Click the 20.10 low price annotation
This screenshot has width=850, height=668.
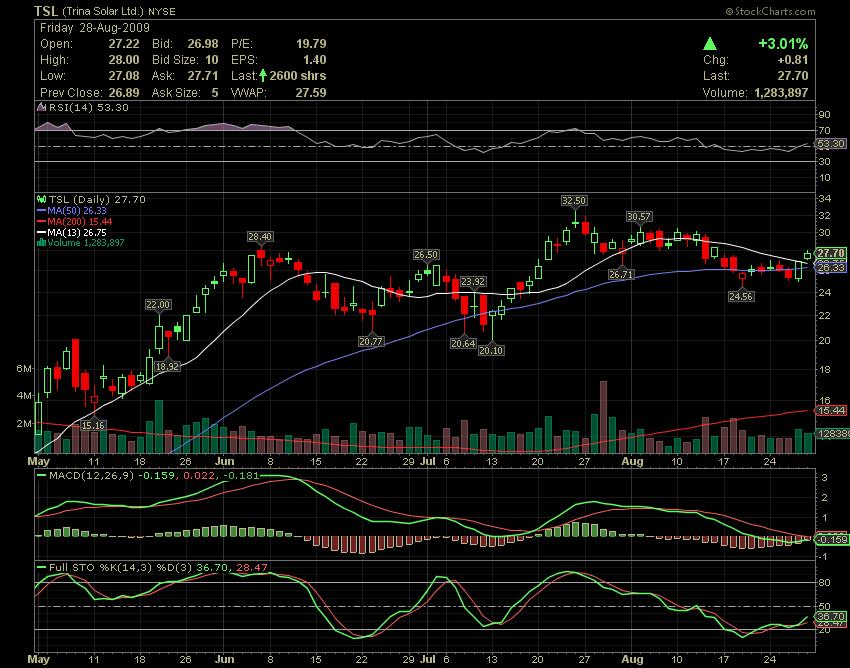tap(491, 350)
